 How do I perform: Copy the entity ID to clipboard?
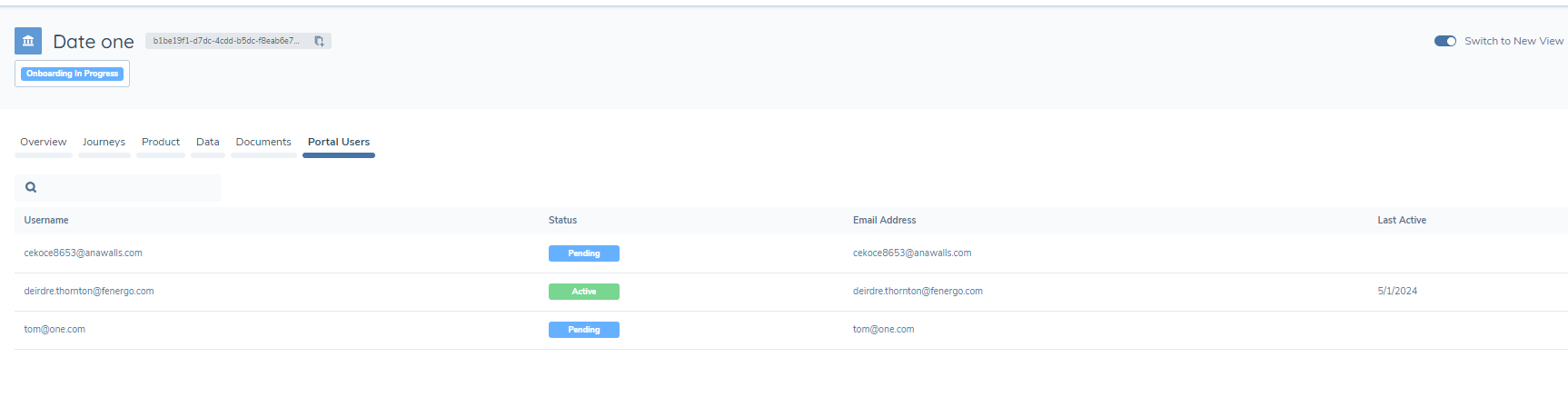click(319, 41)
